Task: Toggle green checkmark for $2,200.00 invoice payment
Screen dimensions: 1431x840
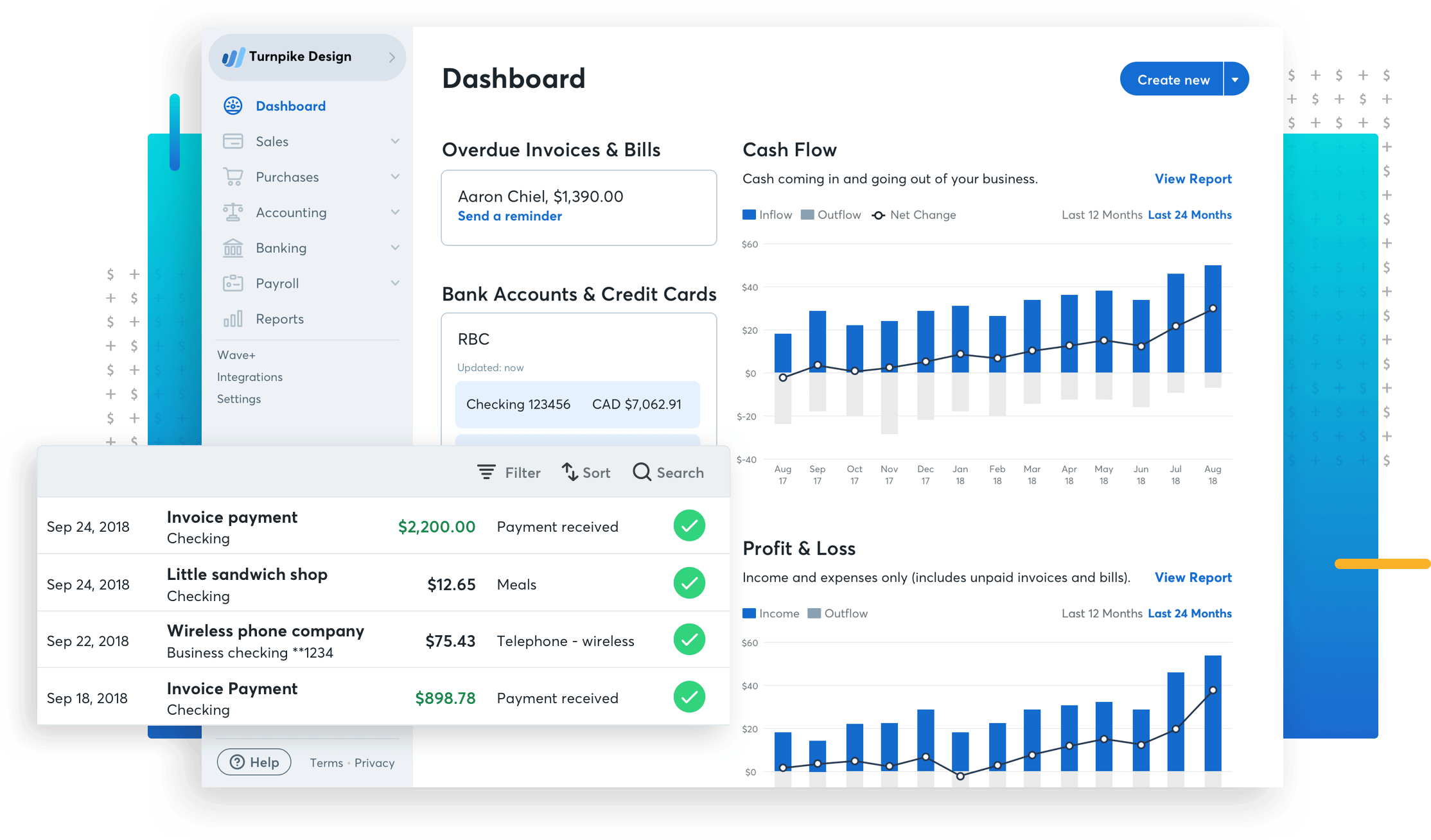Action: (689, 526)
